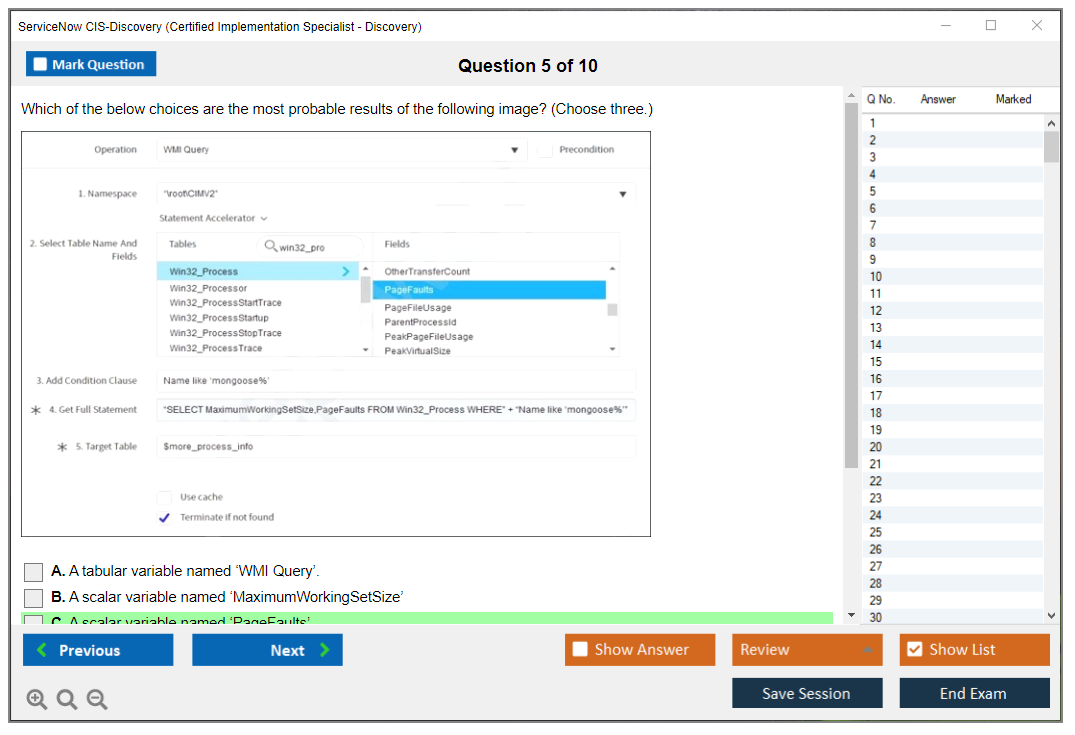This screenshot has height=735, width=1075.
Task: Maximize the exam window
Action: point(991,26)
